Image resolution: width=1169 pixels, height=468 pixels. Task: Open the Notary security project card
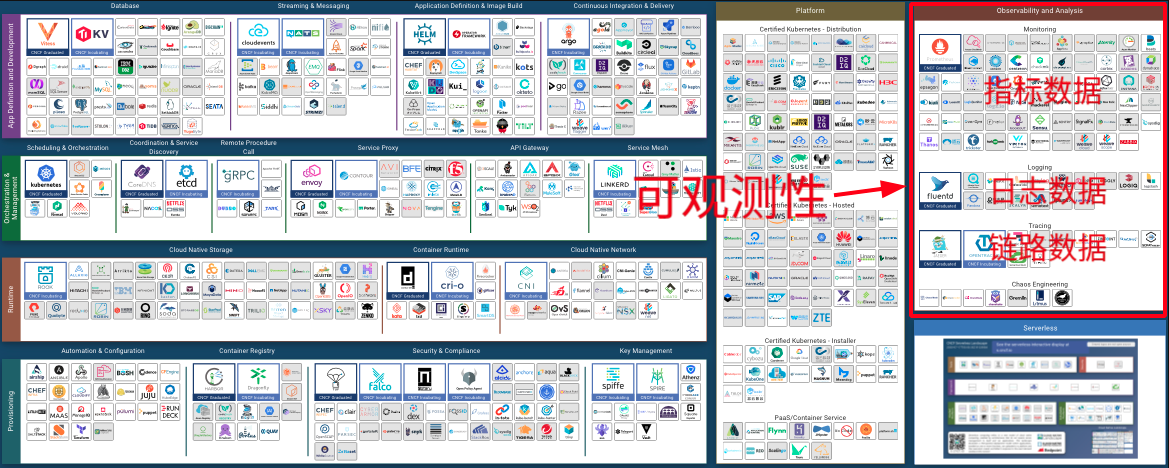(425, 382)
